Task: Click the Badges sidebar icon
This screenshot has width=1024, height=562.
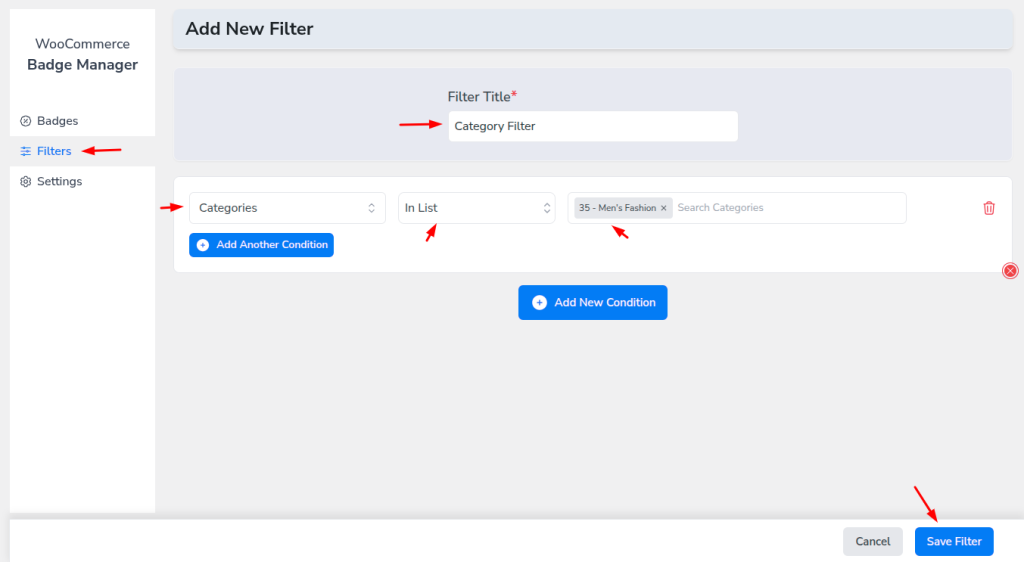Action: tap(25, 121)
